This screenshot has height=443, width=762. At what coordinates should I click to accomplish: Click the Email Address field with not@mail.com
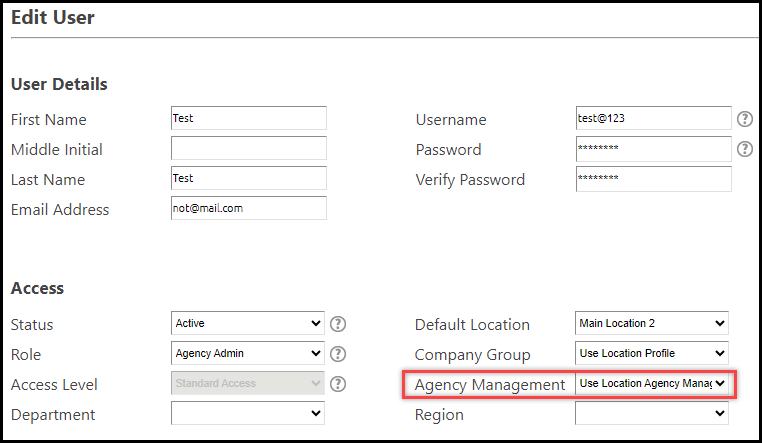click(249, 208)
